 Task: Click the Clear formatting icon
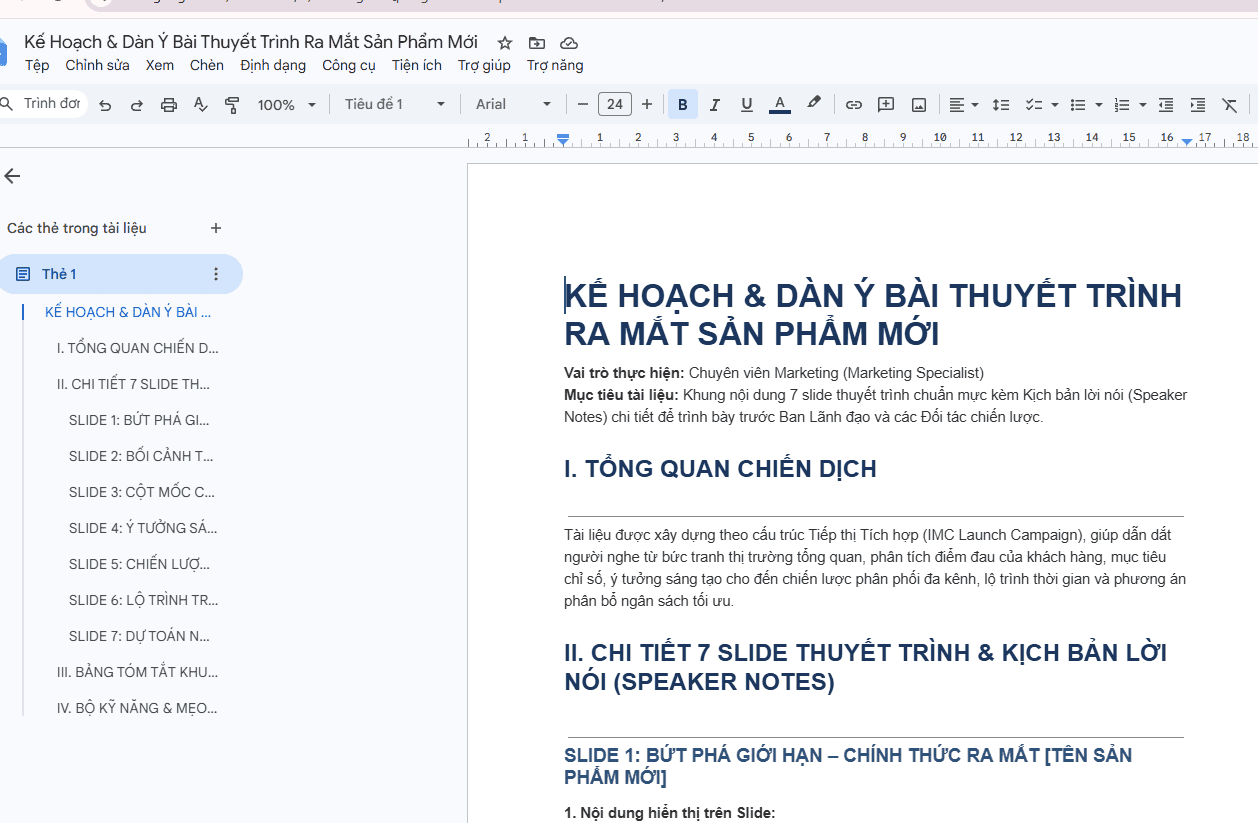tap(1230, 105)
